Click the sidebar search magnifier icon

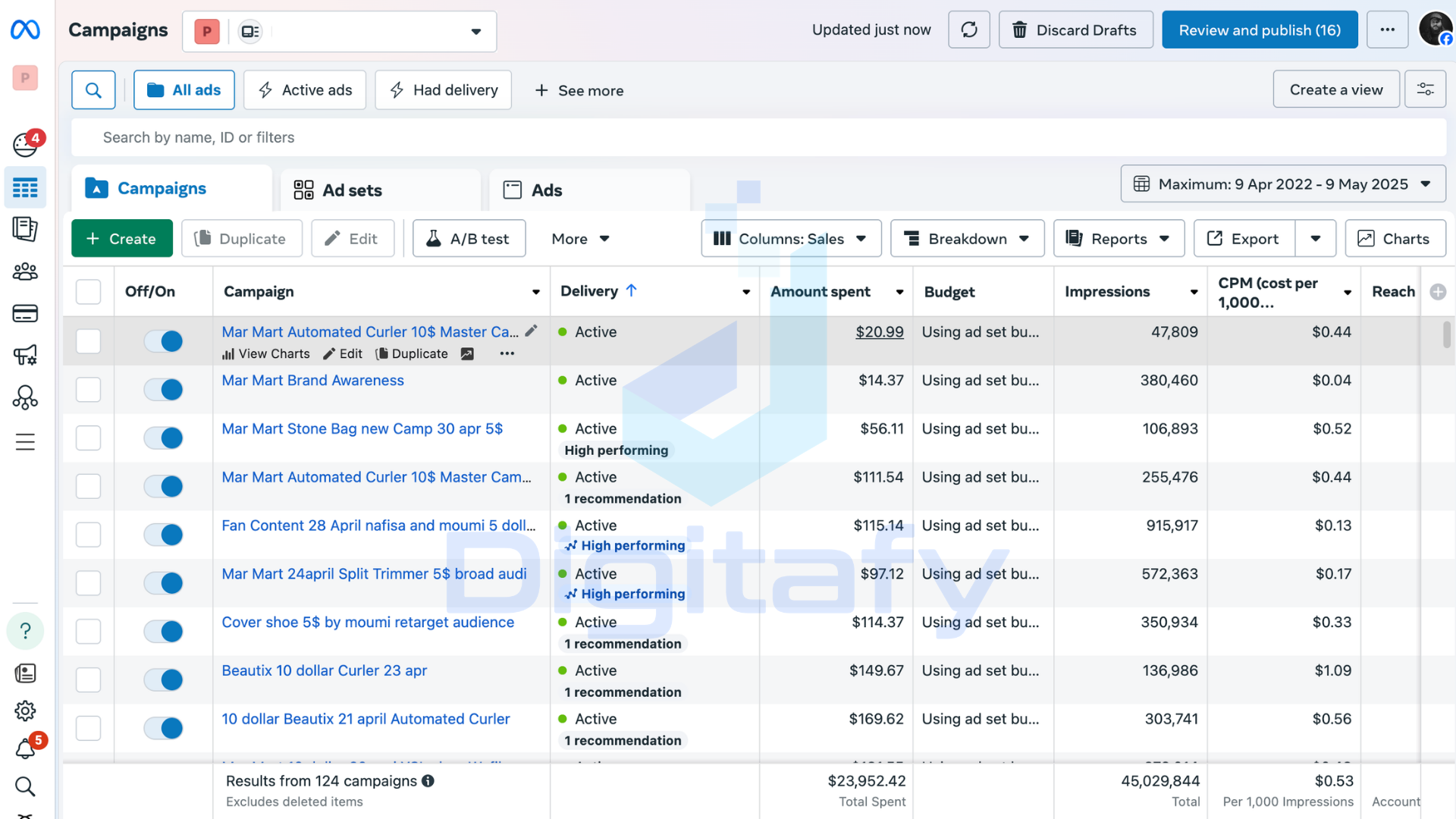click(x=25, y=786)
